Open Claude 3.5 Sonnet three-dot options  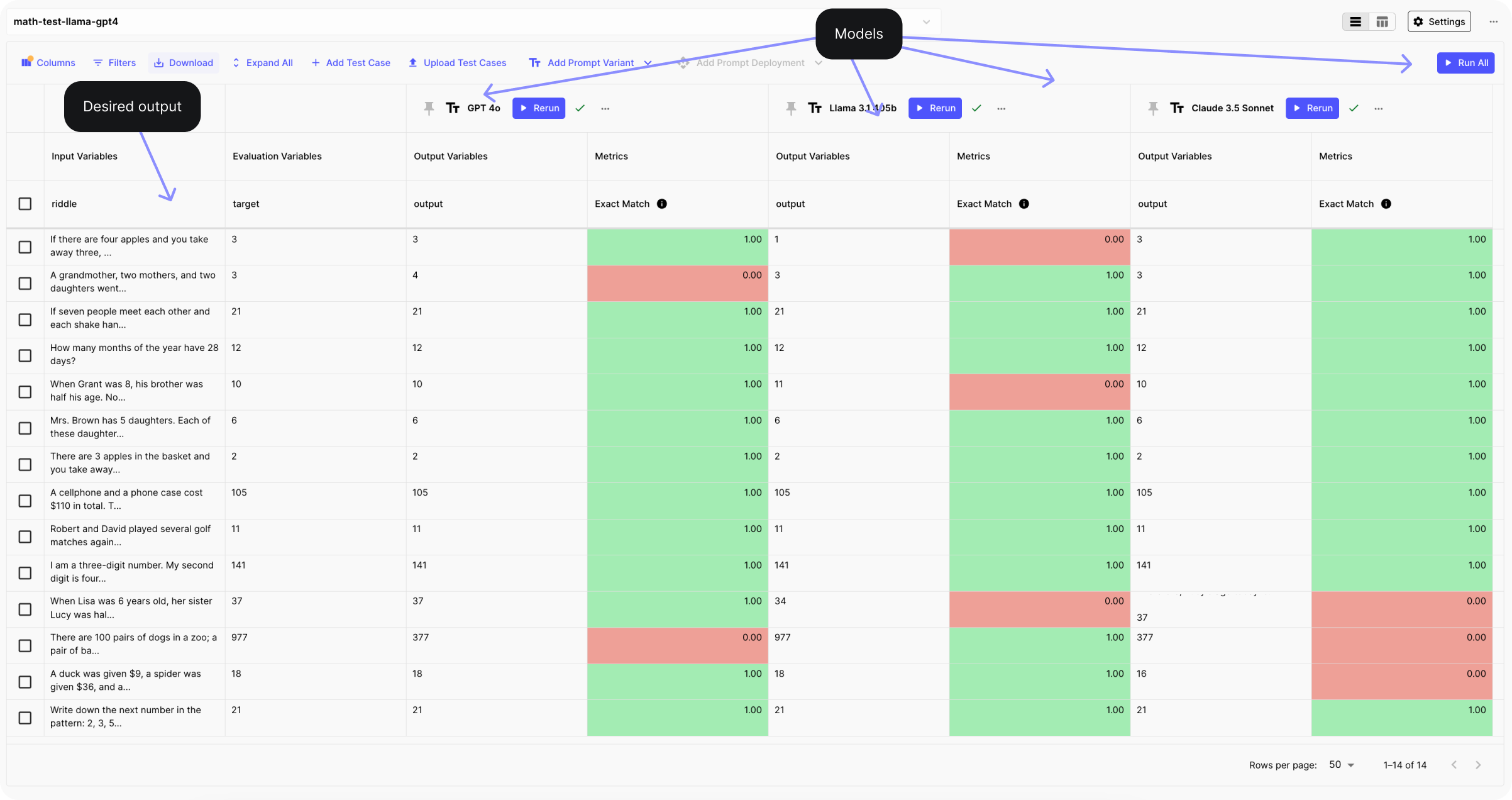(x=1378, y=108)
